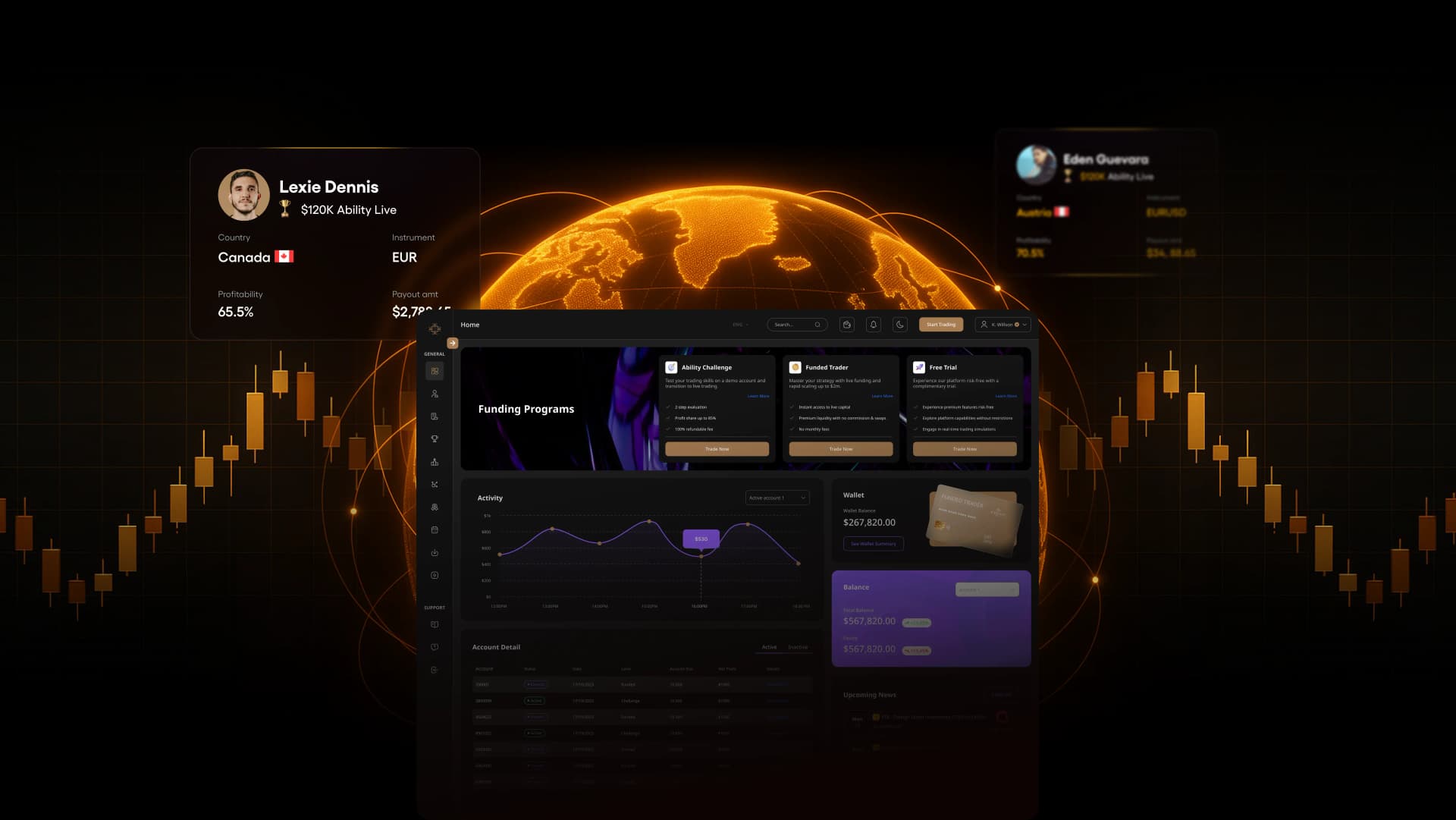Select the analytics chart icon in the sidebar

pyautogui.click(x=435, y=461)
